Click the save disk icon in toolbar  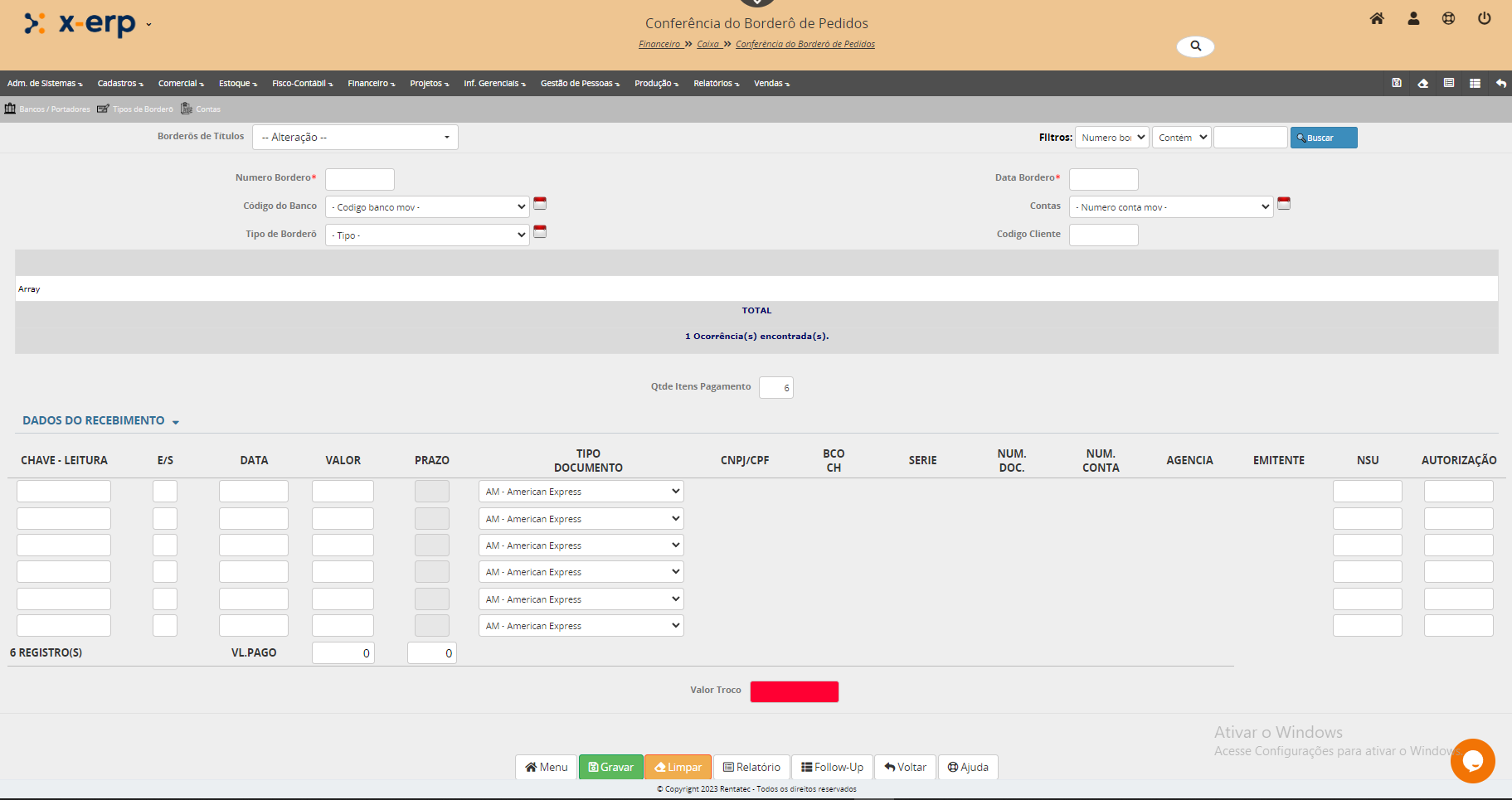[1397, 83]
